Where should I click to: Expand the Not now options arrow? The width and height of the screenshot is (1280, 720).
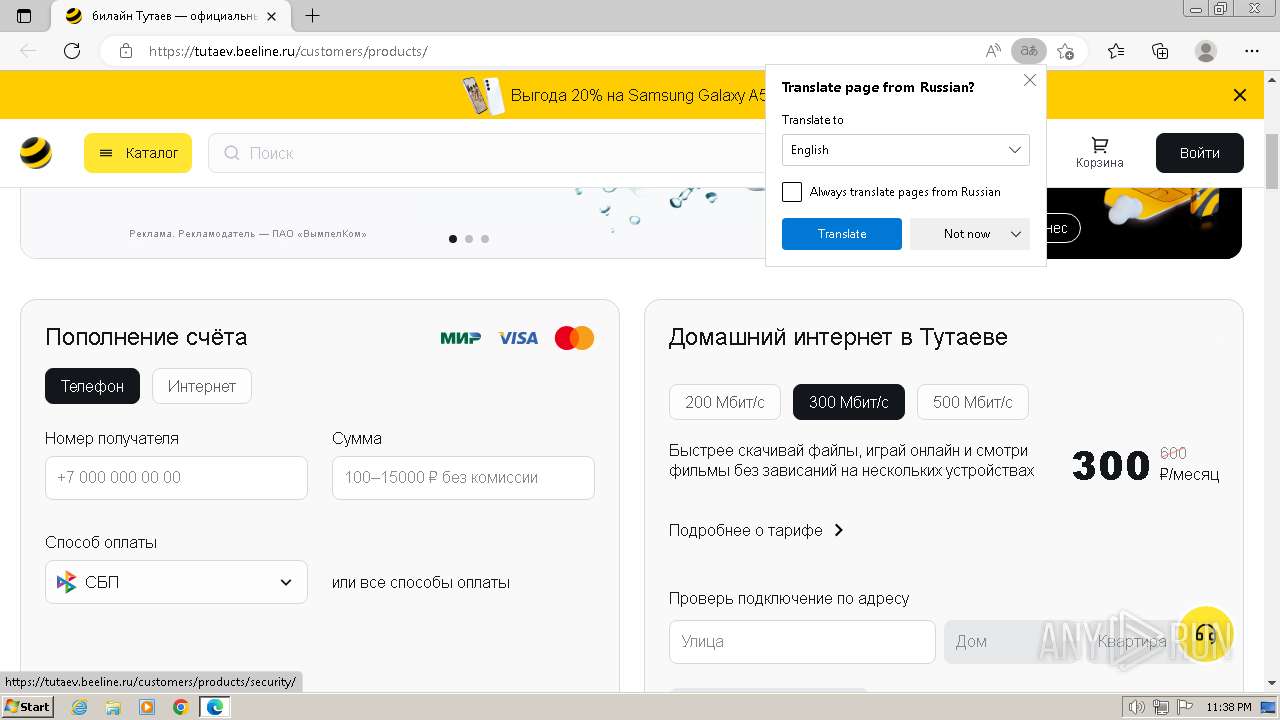click(x=1016, y=234)
